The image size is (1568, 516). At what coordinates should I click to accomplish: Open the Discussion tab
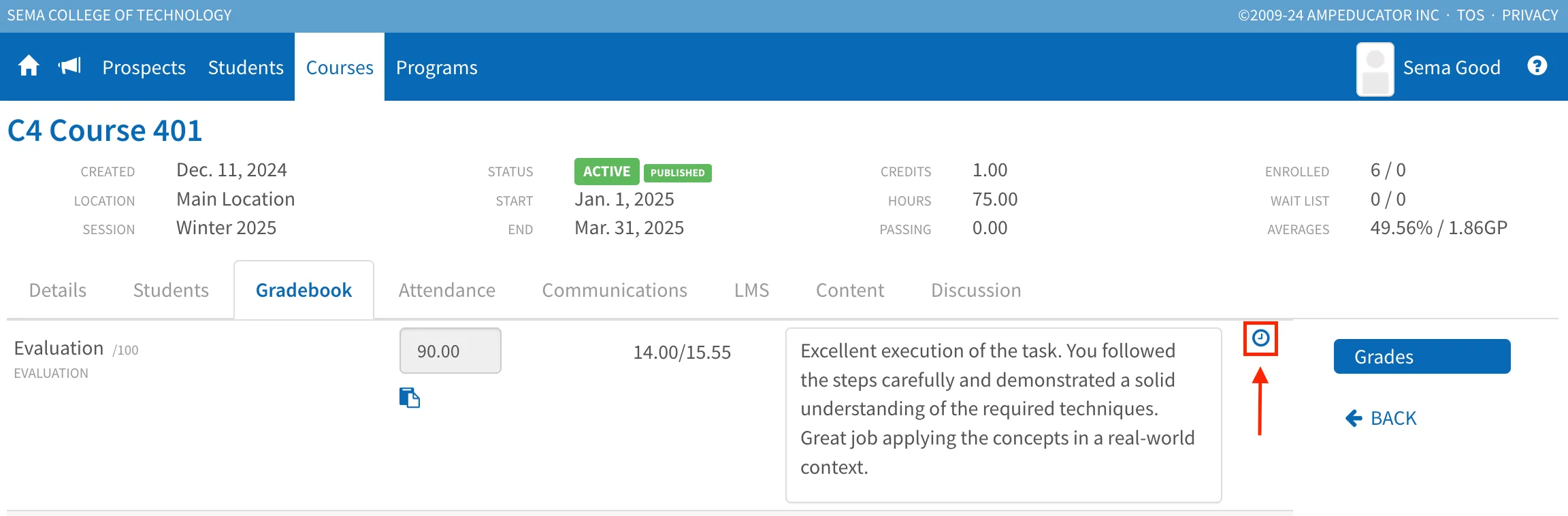(976, 290)
